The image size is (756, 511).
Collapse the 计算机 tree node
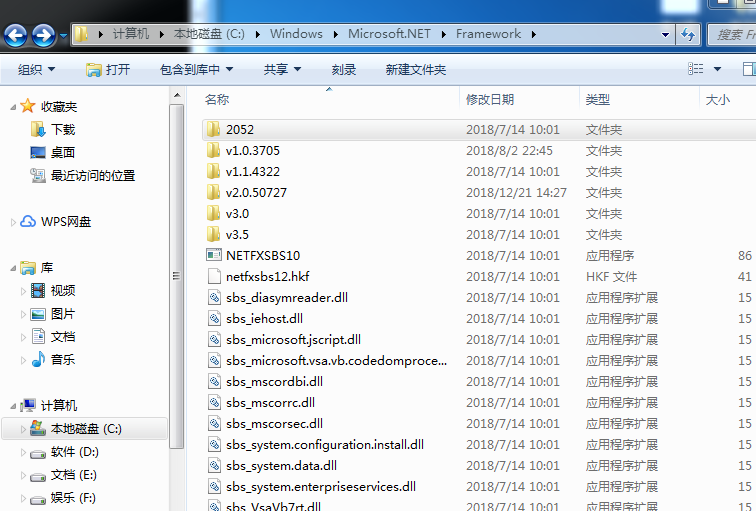click(x=13, y=406)
